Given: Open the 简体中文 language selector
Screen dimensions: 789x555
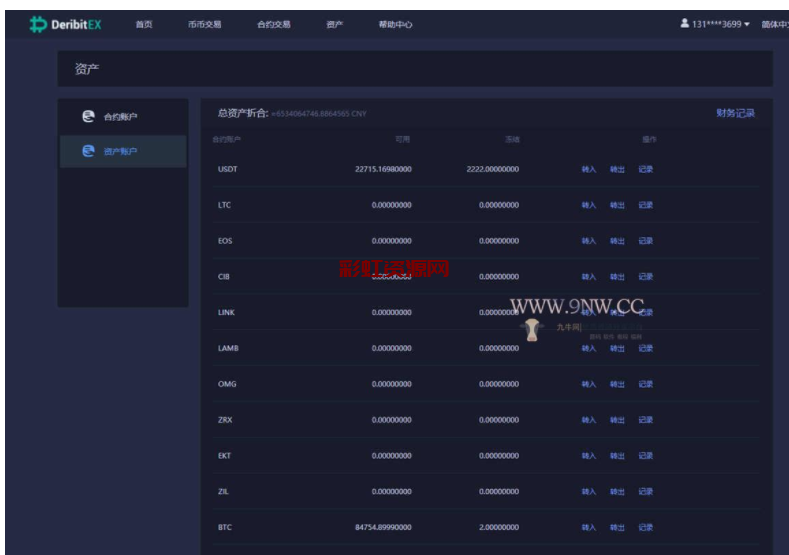Looking at the screenshot, I should point(773,24).
